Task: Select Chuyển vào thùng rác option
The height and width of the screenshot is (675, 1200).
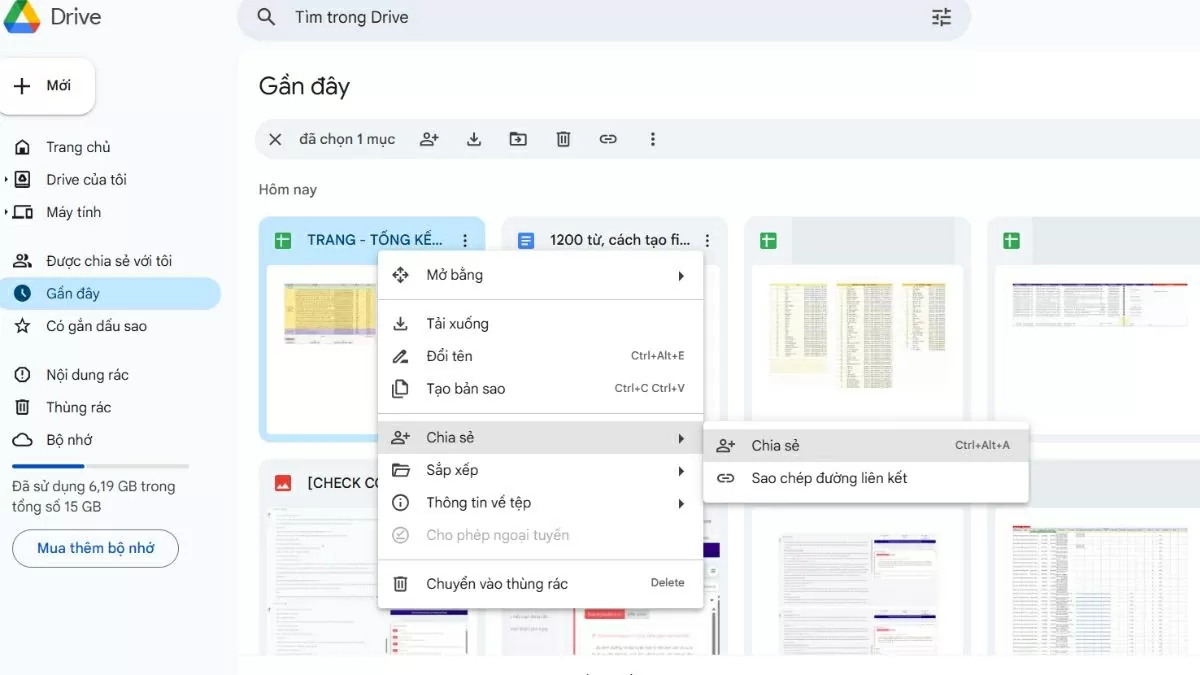Action: coord(496,584)
